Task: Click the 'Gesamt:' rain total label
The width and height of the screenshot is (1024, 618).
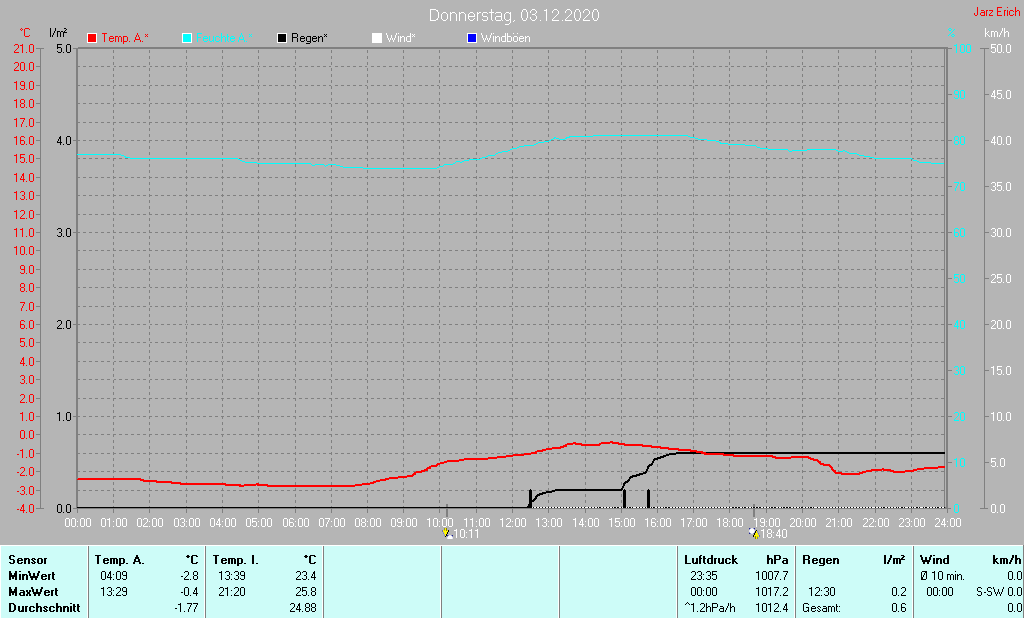Action: [822, 608]
